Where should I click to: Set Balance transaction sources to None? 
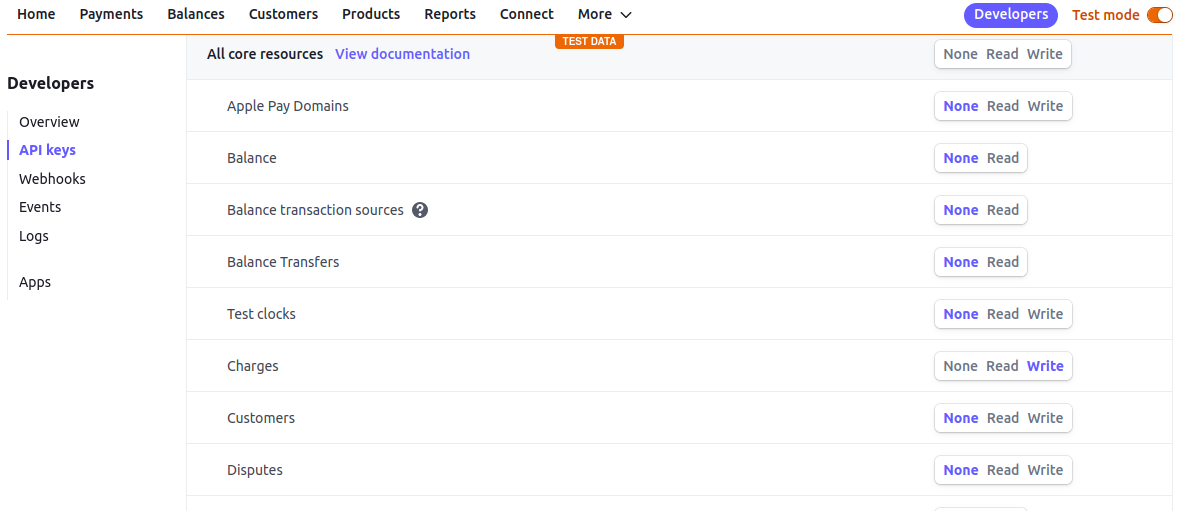(x=961, y=210)
